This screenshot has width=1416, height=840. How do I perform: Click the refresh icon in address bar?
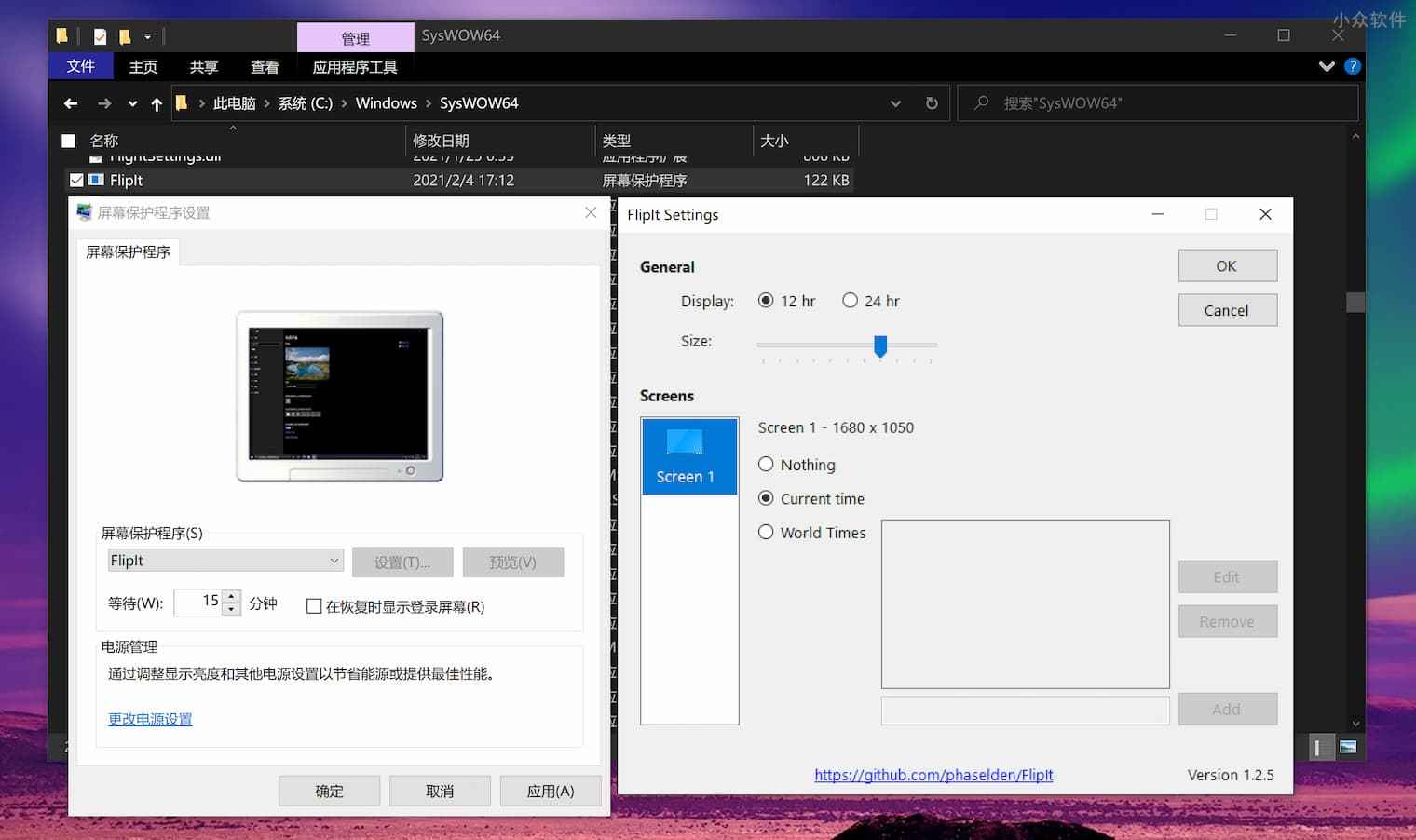click(931, 103)
